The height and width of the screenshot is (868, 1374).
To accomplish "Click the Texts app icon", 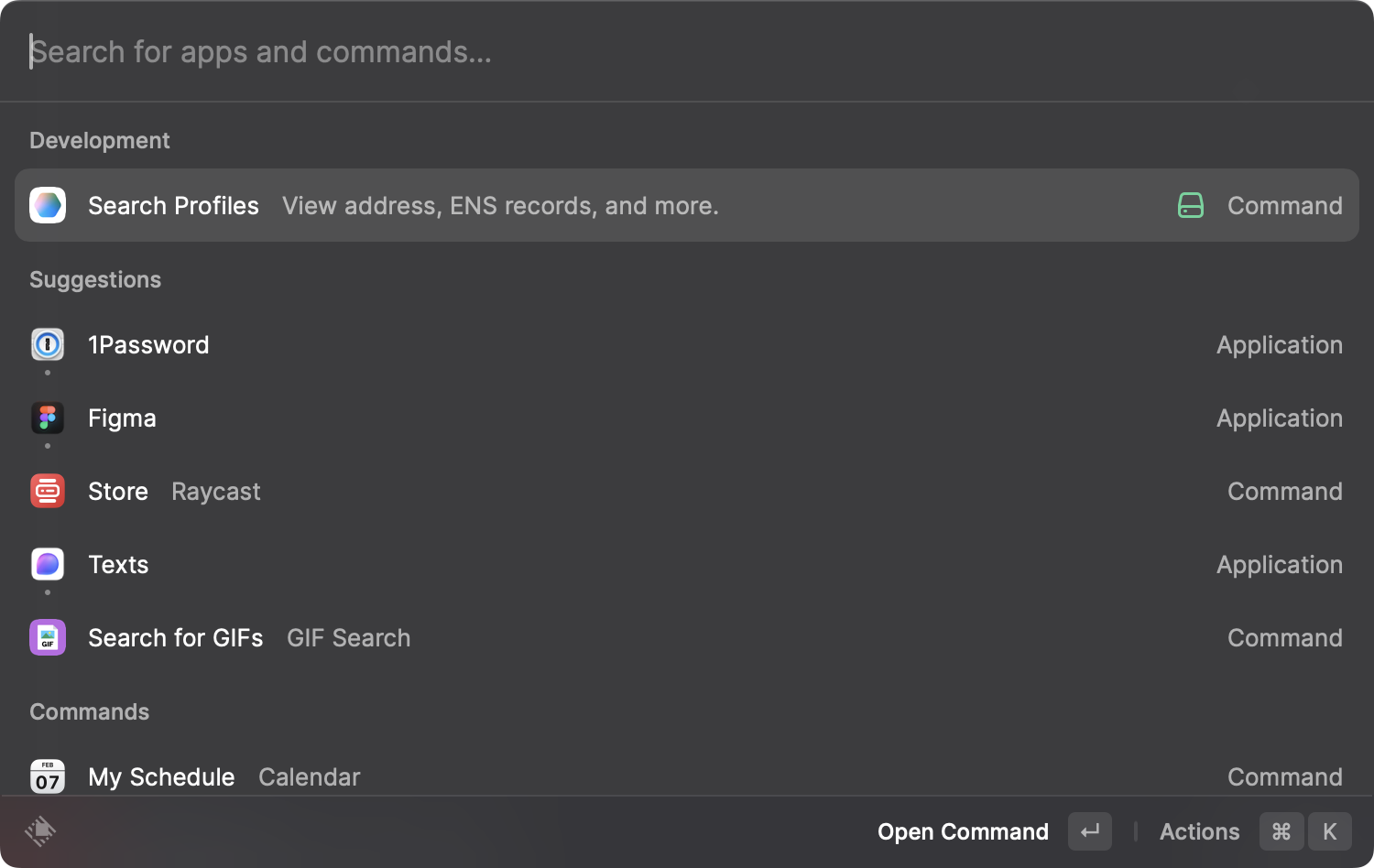I will coord(48,565).
